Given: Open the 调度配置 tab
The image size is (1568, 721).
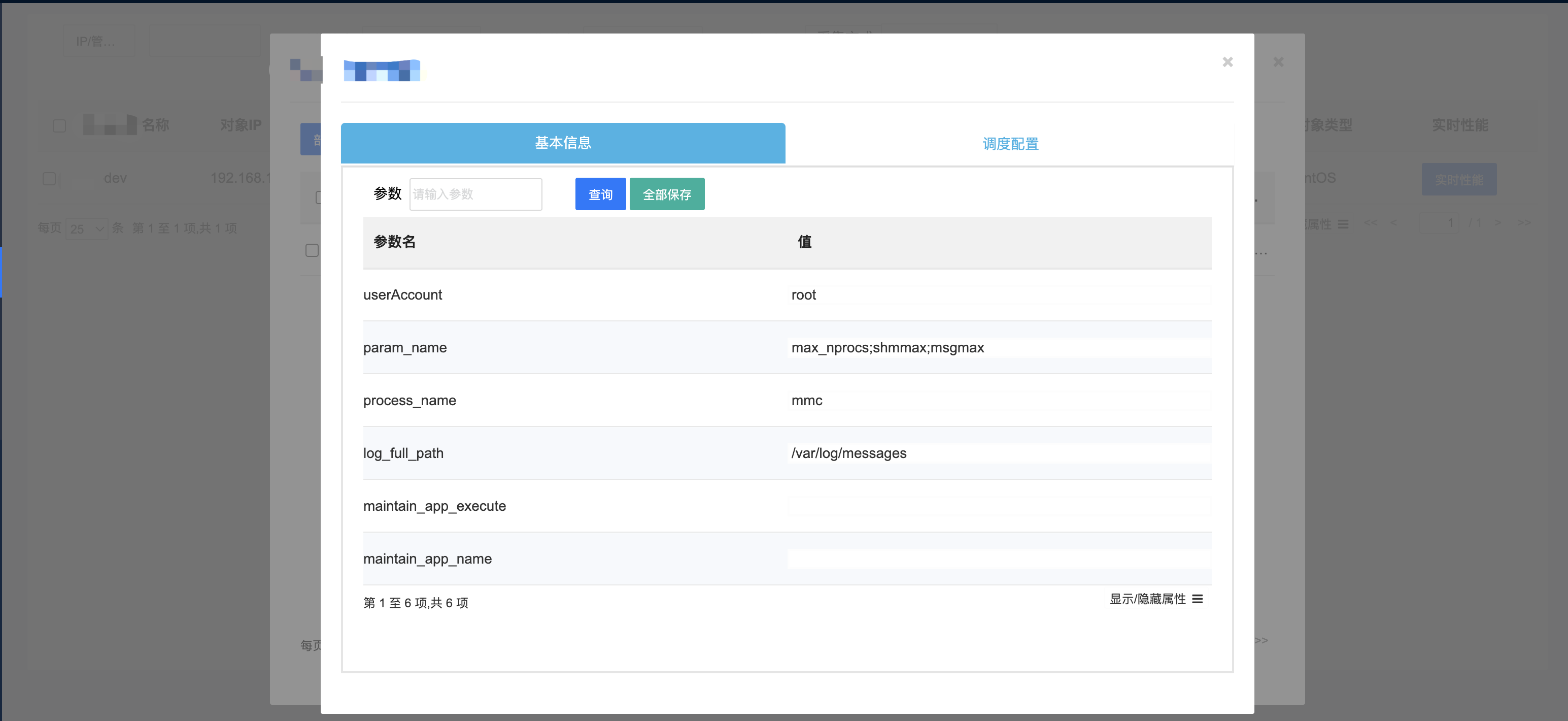Looking at the screenshot, I should click(1010, 144).
